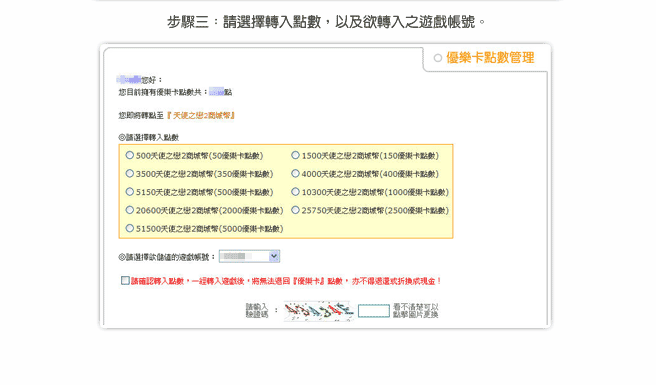
Task: Pick 5150 商城幣 (500優樂卡點數) option
Action: click(130, 192)
